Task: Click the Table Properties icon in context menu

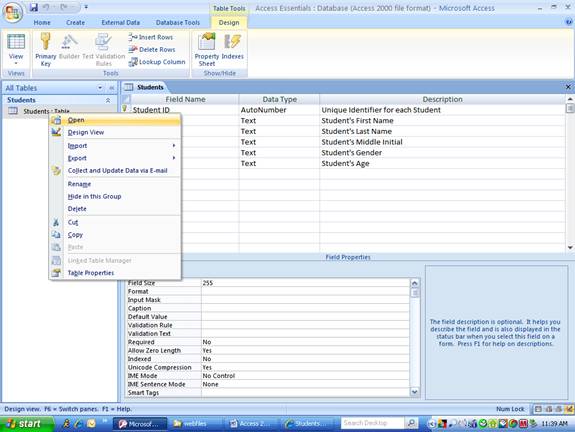Action: (x=56, y=272)
